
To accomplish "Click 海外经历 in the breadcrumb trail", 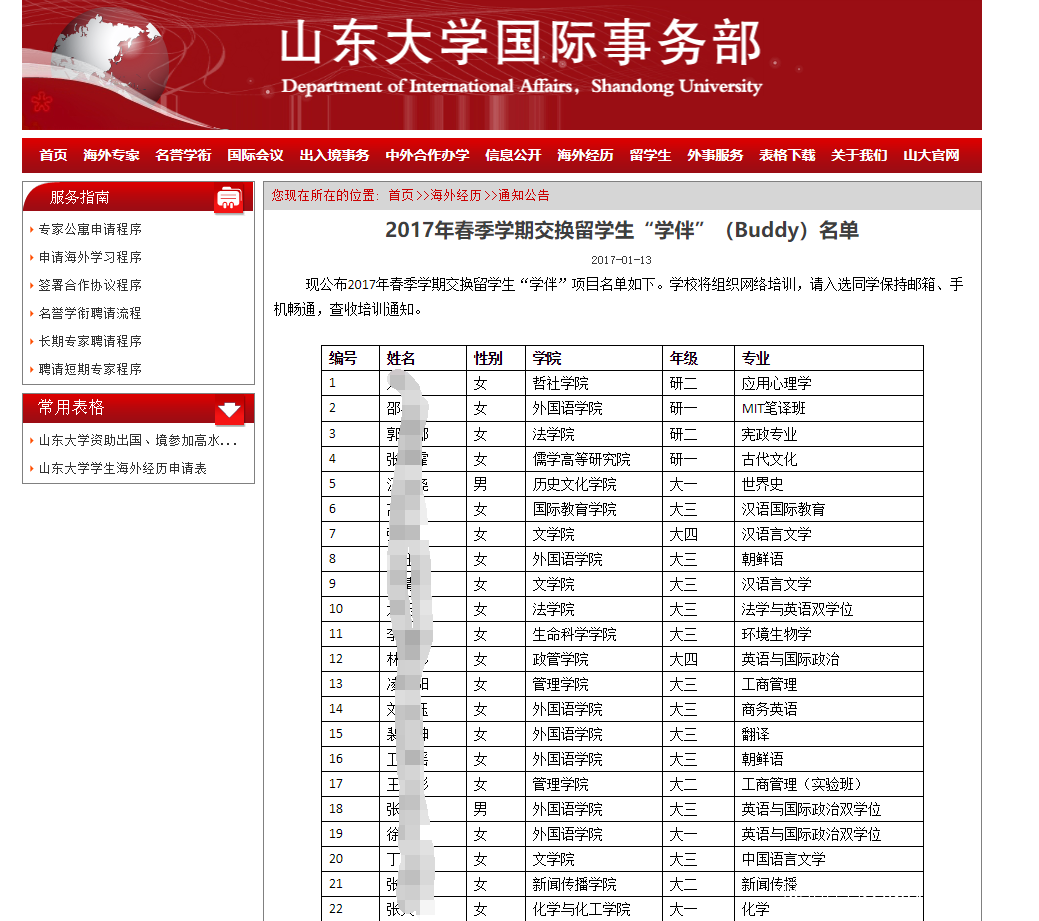I will tap(456, 195).
